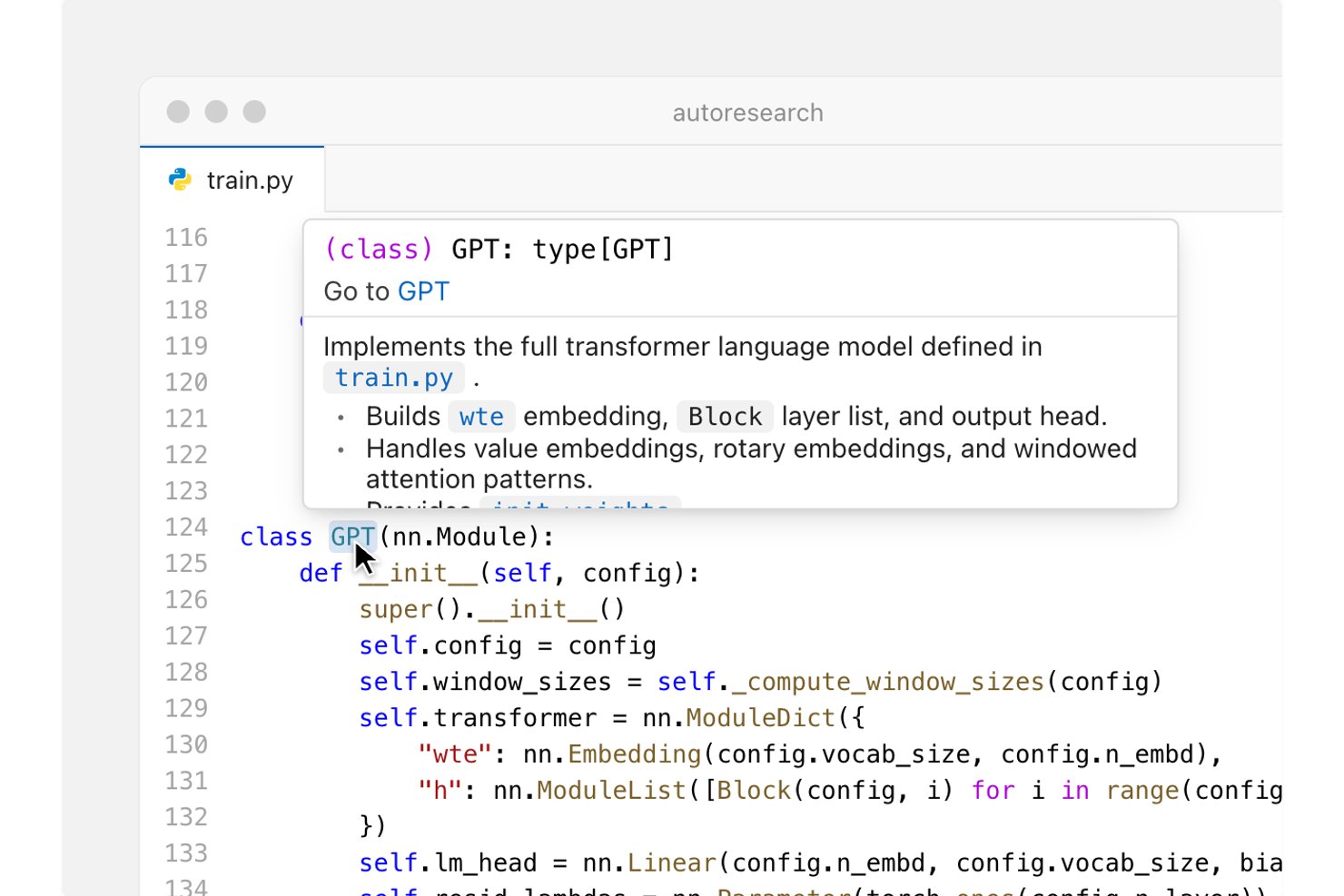1344x896 pixels.
Task: Click the "h" string on line 131
Action: click(440, 791)
